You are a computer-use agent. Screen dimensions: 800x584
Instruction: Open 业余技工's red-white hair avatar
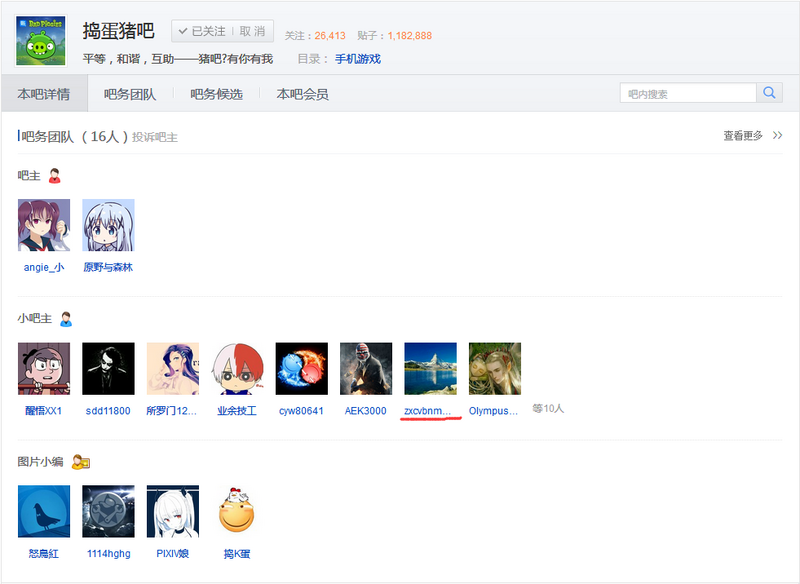pyautogui.click(x=237, y=368)
